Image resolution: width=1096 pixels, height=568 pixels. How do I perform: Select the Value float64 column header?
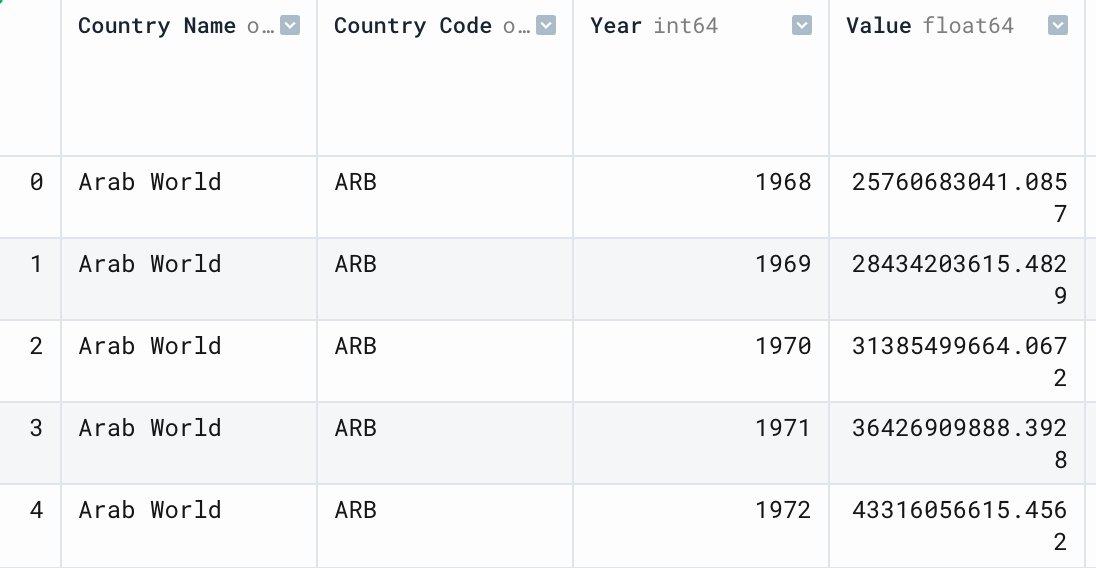tap(957, 78)
